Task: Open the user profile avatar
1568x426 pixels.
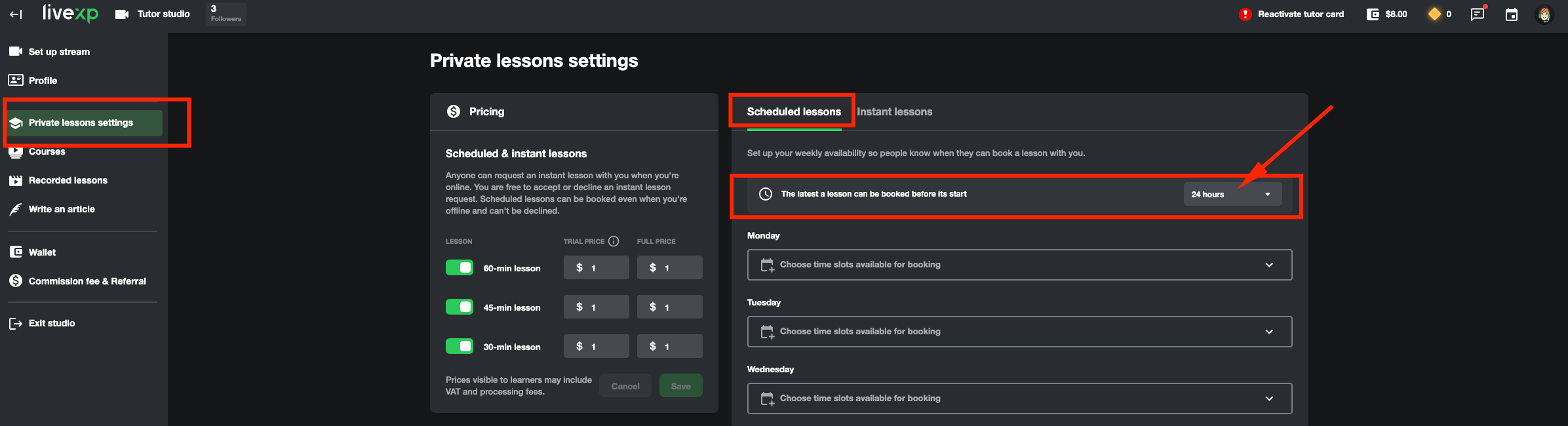Action: click(1544, 14)
